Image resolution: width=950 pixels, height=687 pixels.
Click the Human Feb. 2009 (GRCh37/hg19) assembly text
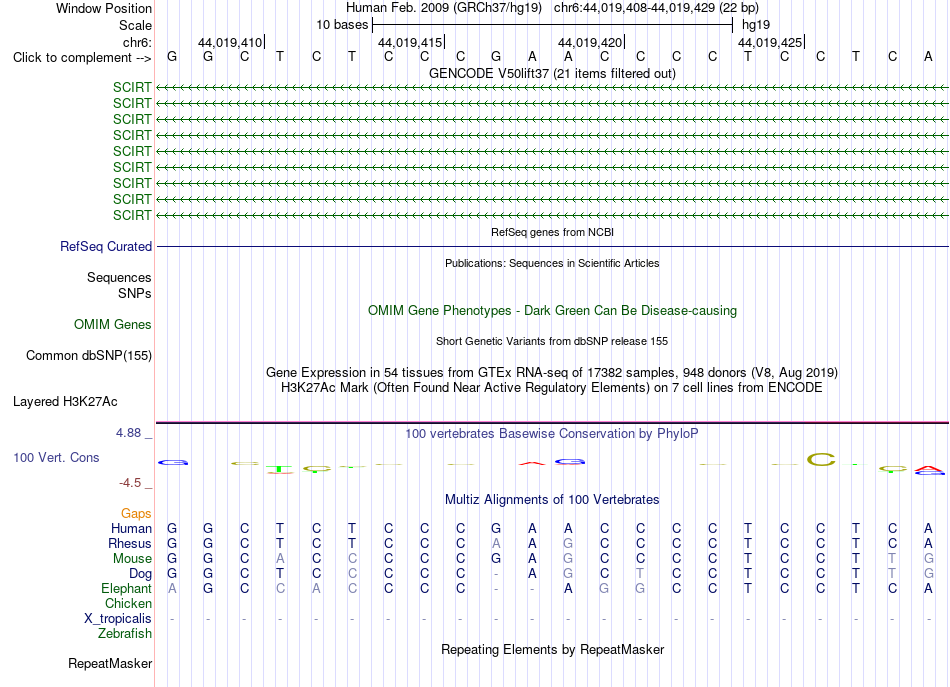pyautogui.click(x=445, y=8)
